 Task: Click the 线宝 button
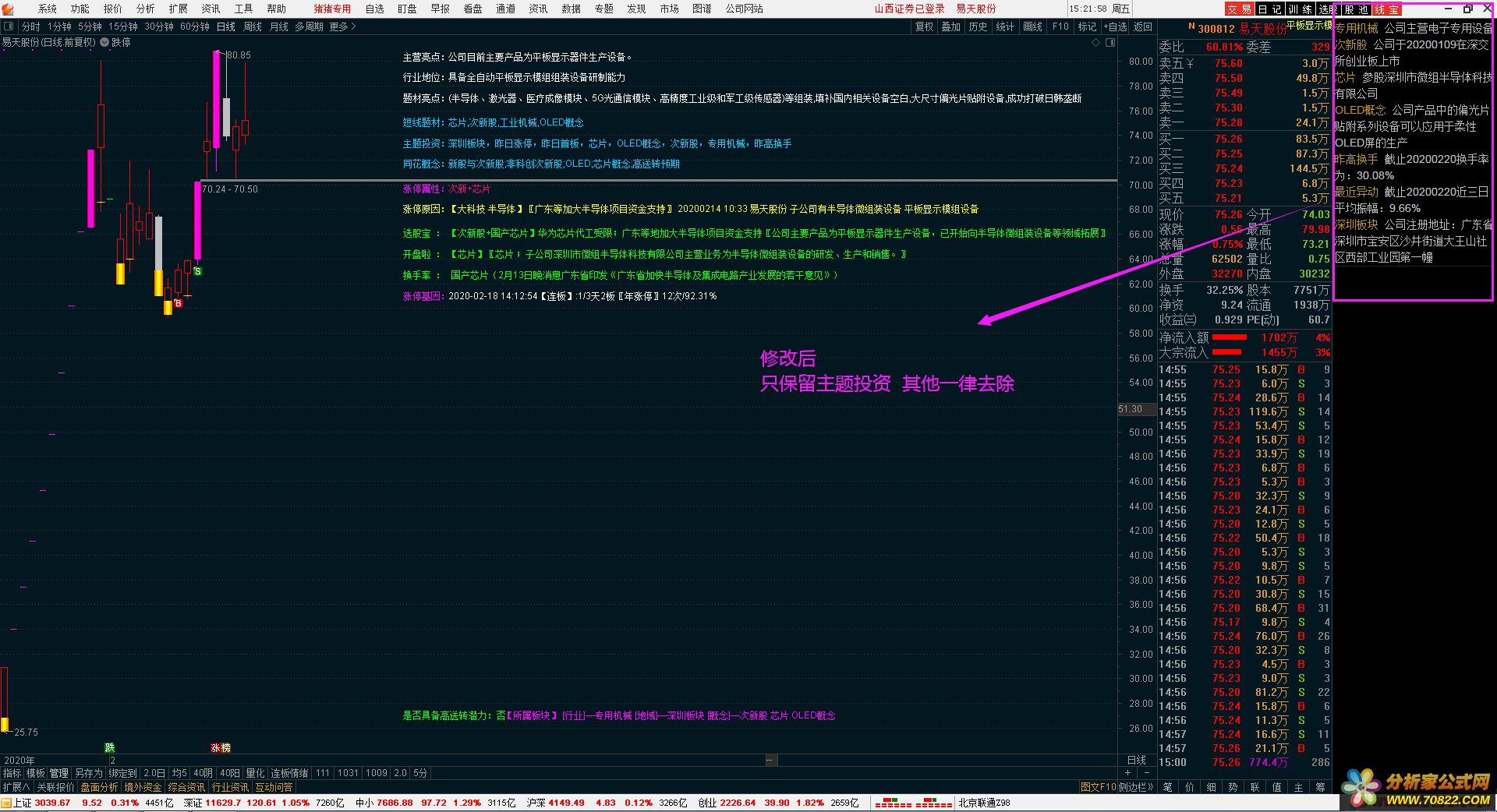pos(1386,9)
